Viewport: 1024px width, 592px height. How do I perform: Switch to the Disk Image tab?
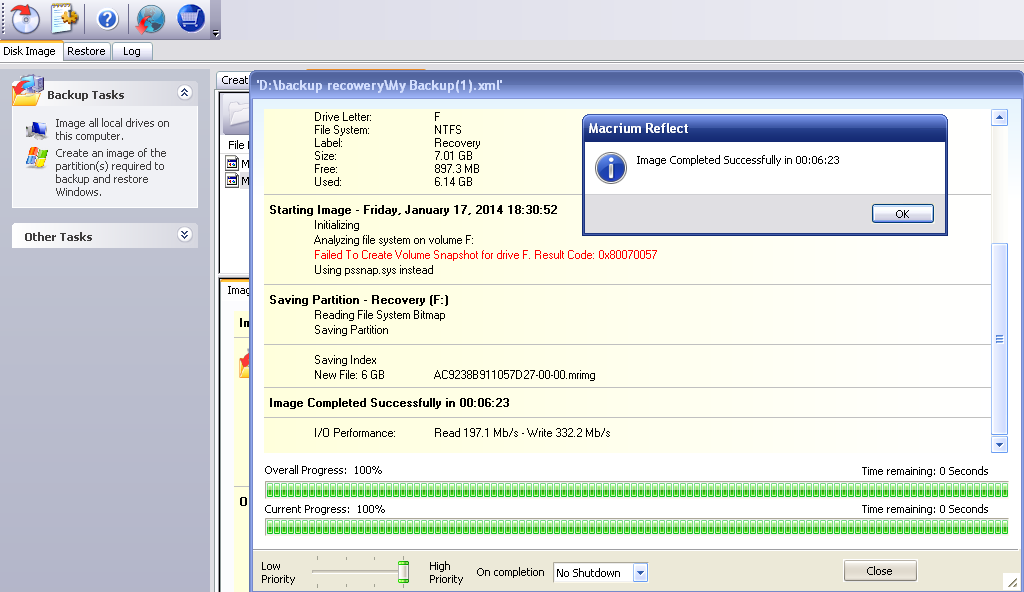pos(29,51)
